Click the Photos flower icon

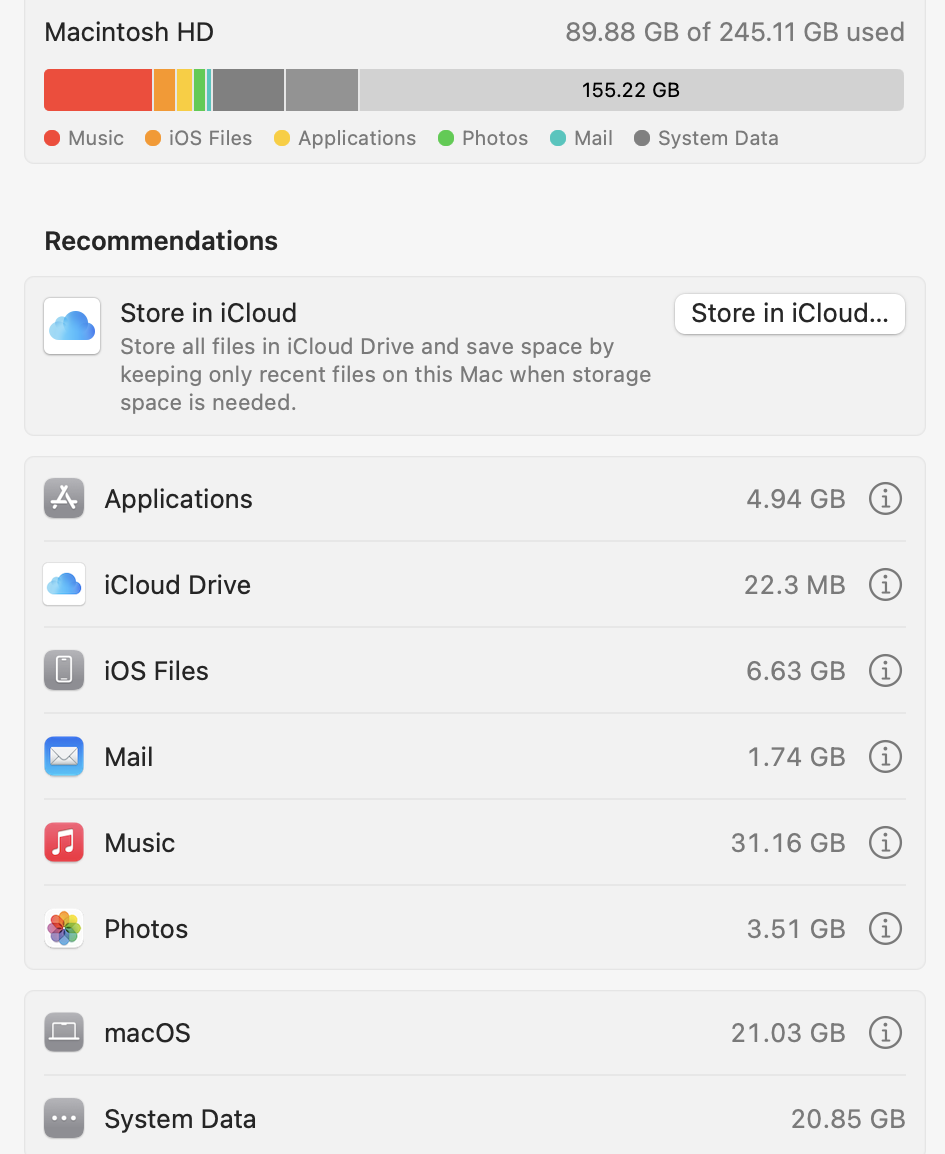coord(64,929)
